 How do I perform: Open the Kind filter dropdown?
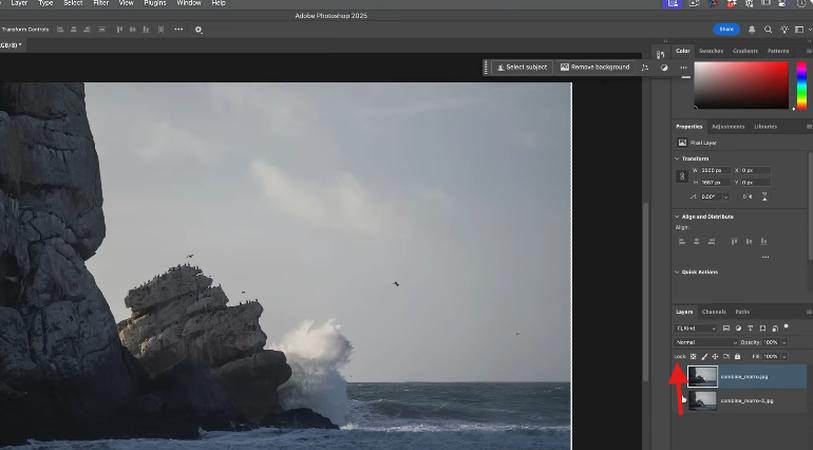click(x=695, y=328)
